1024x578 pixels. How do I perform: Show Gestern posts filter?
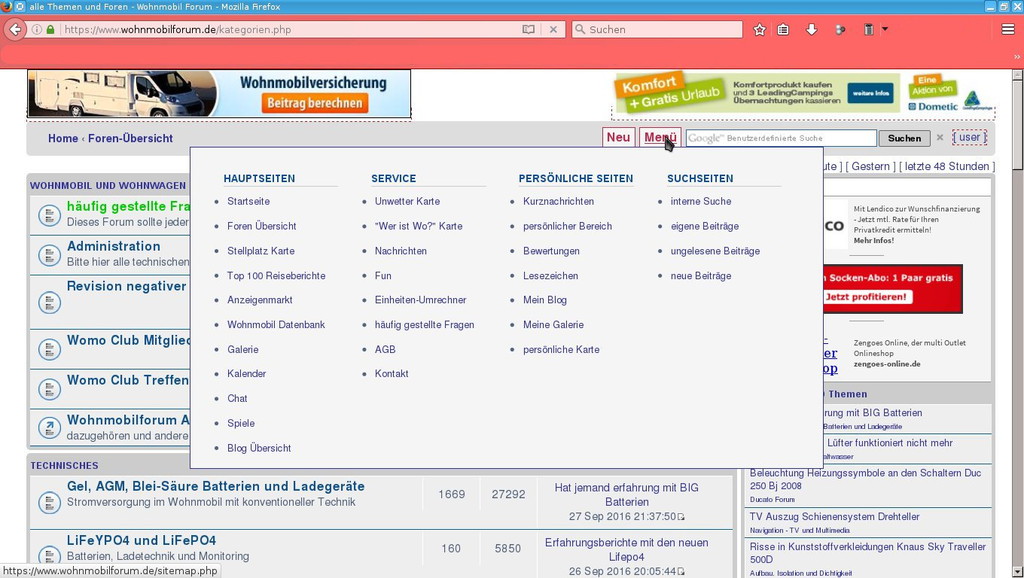(870, 167)
